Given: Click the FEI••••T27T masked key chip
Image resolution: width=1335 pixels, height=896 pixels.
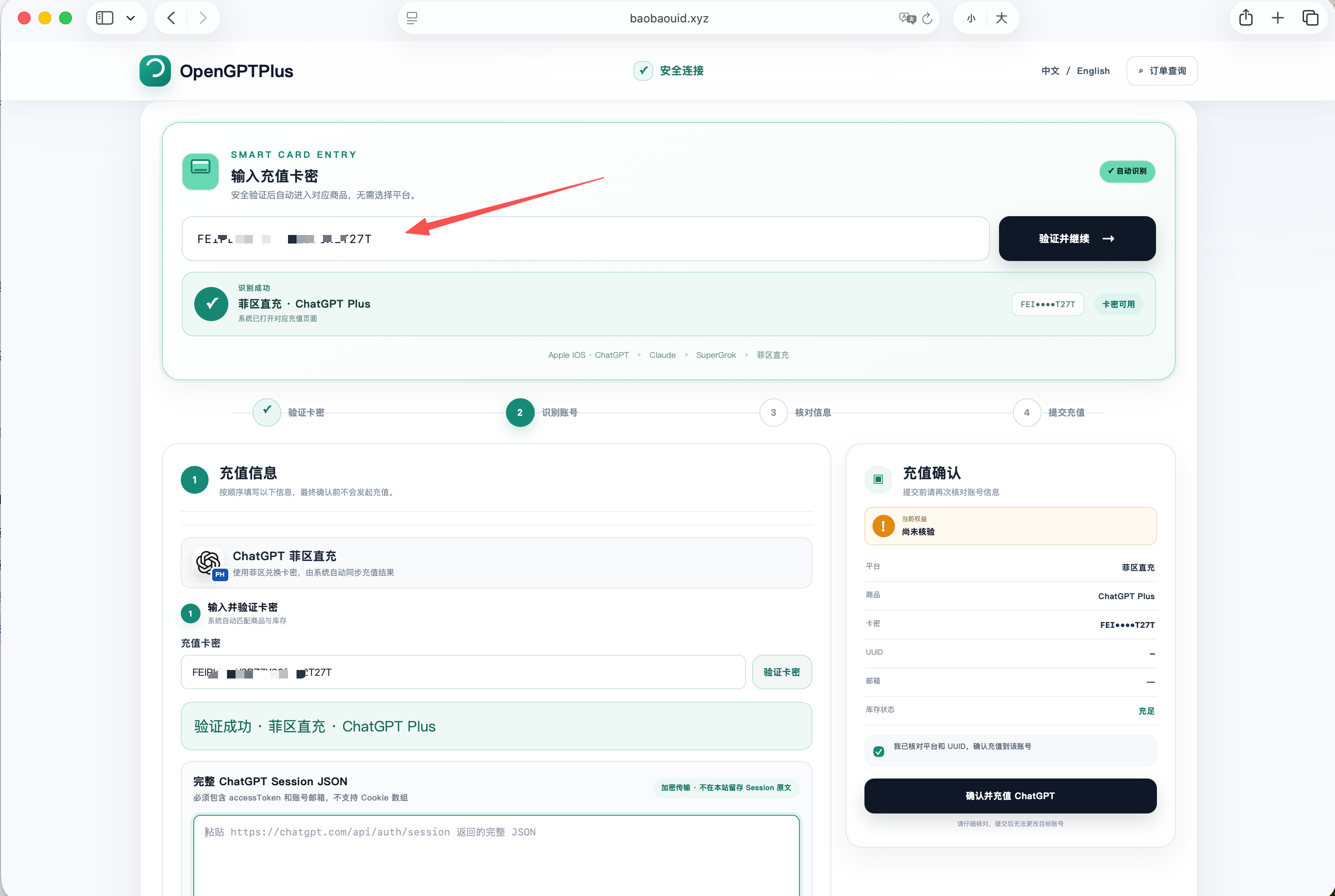Looking at the screenshot, I should (x=1047, y=304).
